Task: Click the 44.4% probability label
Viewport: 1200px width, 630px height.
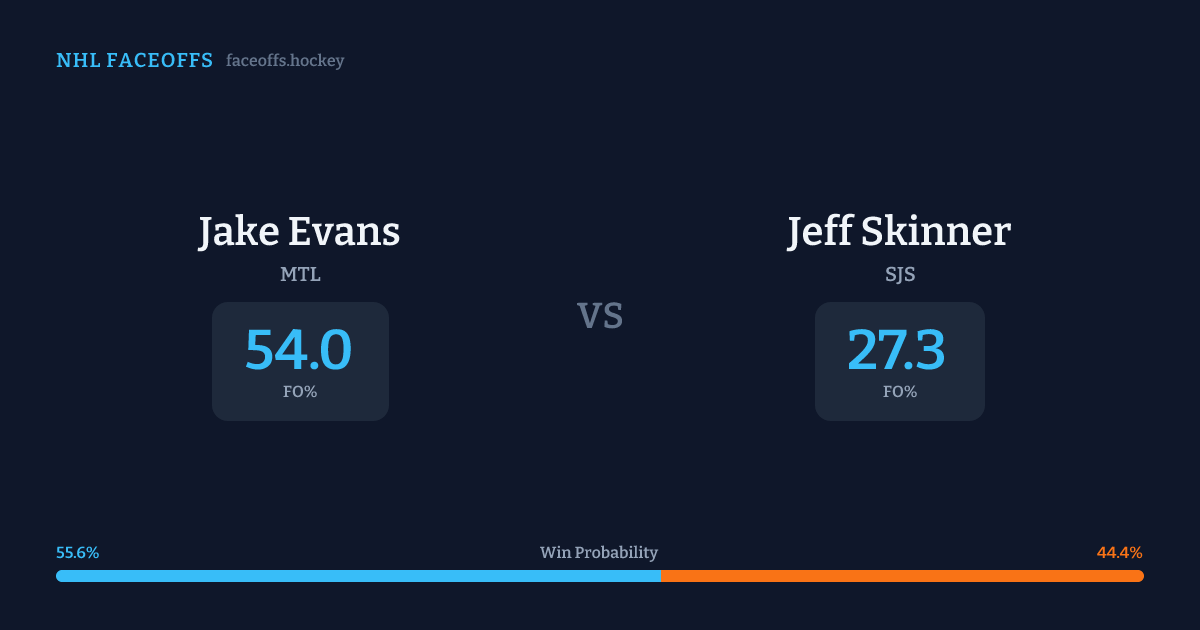Action: pyautogui.click(x=1119, y=553)
